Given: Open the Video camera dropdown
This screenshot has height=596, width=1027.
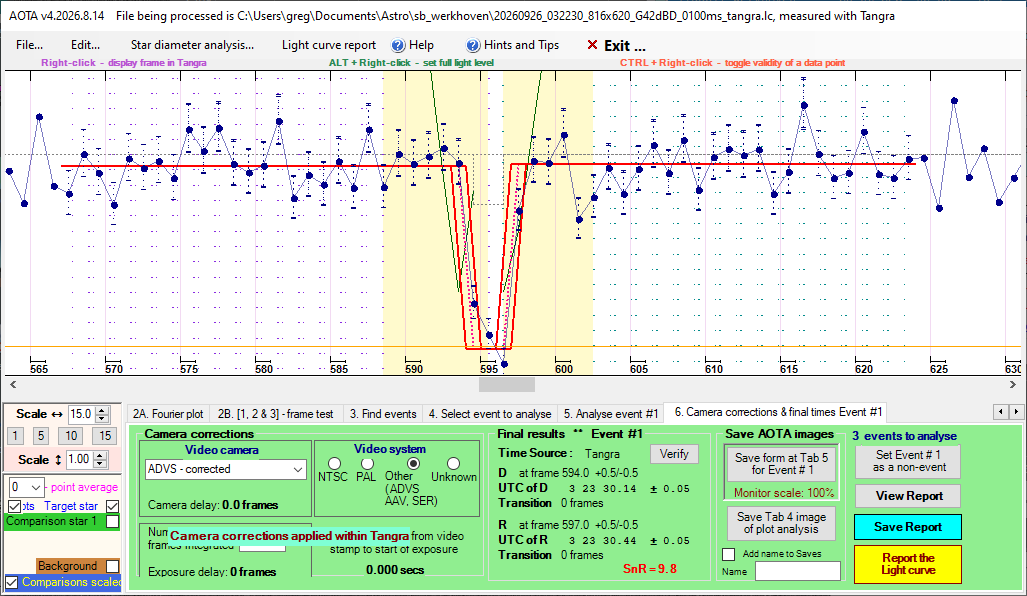Looking at the screenshot, I should coord(226,470).
